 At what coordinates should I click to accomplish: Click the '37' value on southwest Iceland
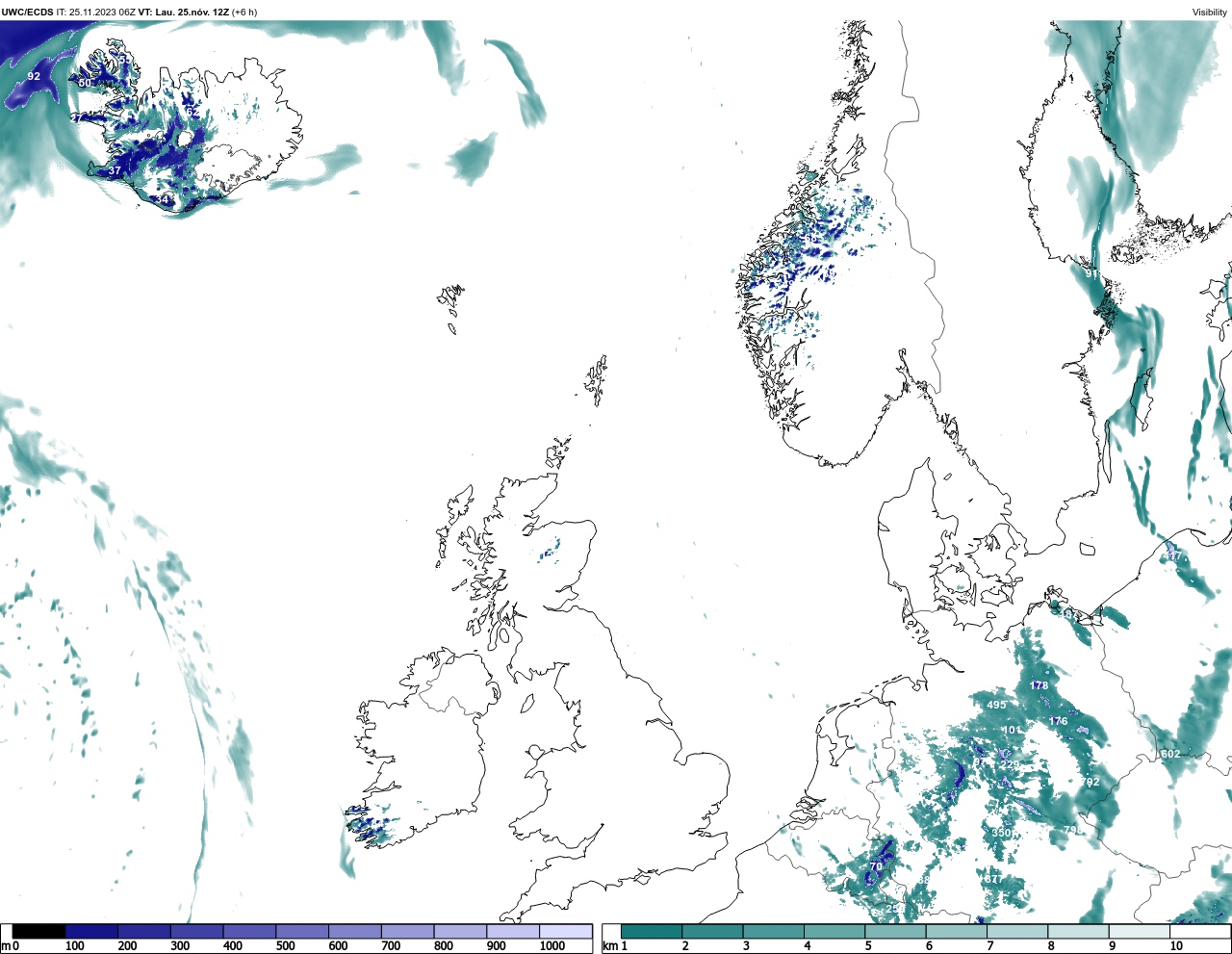pos(115,170)
